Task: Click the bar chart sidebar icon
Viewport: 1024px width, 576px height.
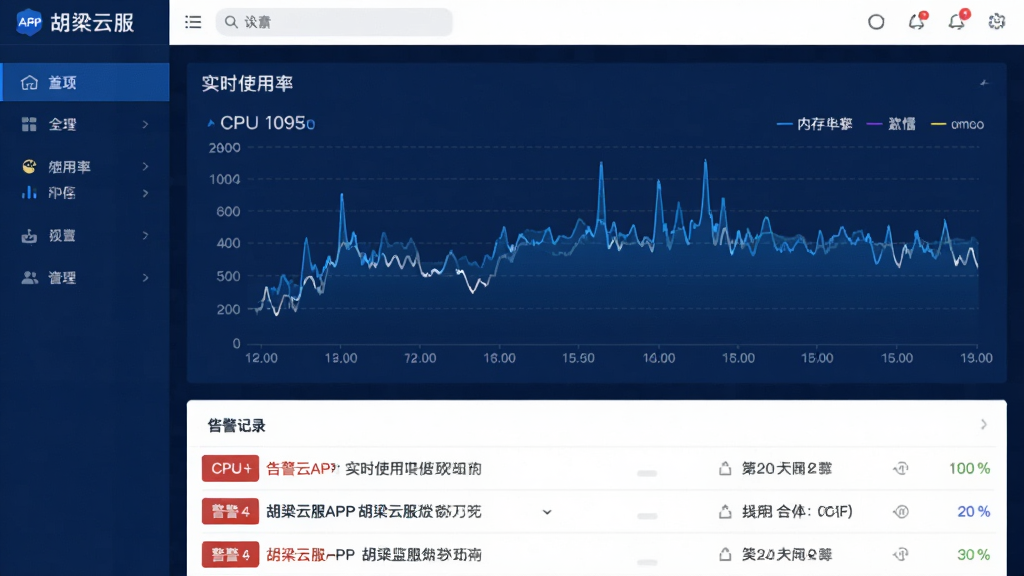Action: coord(29,193)
